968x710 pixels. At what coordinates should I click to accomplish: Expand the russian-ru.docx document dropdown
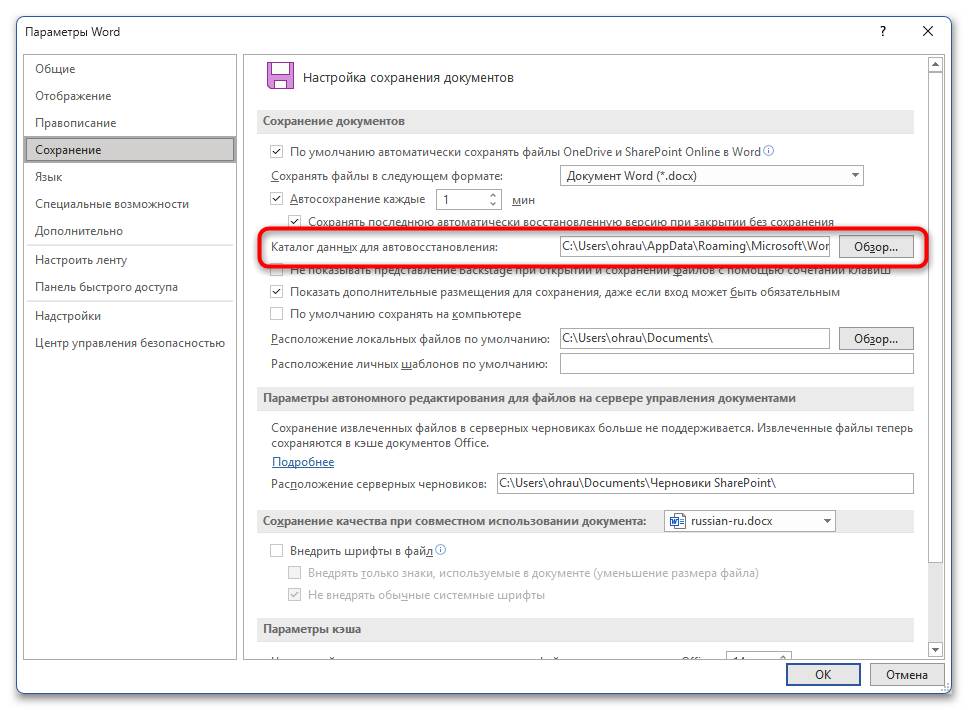[x=826, y=521]
